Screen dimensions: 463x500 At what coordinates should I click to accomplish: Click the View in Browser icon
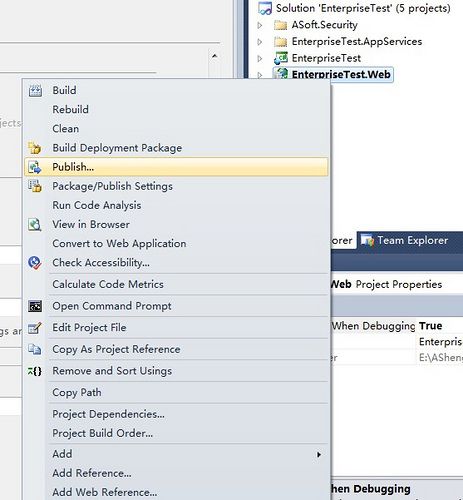click(x=35, y=225)
